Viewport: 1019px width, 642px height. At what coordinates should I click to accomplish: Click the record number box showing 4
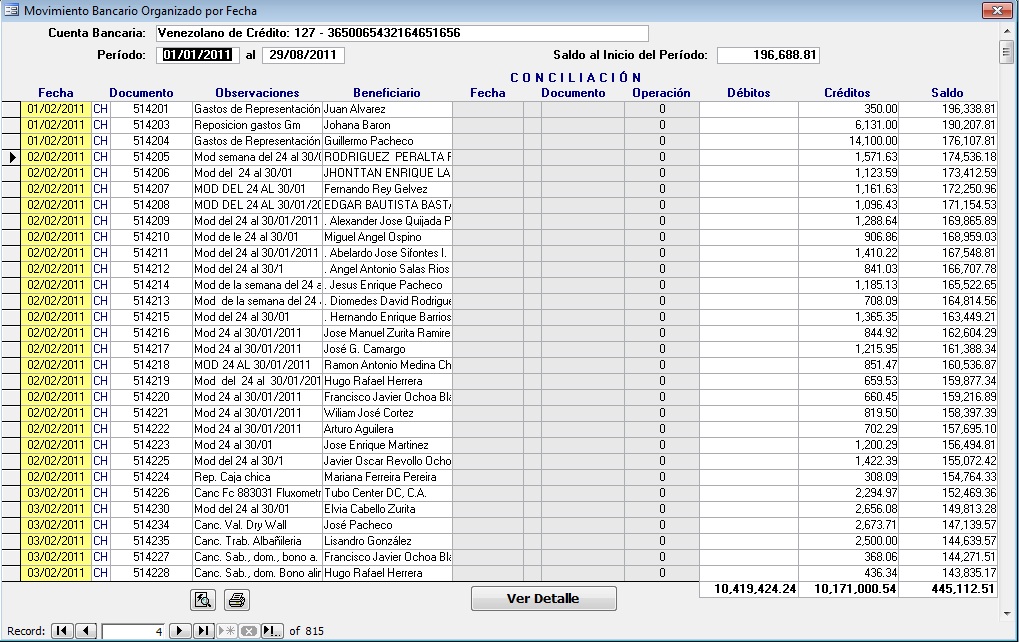[x=133, y=631]
